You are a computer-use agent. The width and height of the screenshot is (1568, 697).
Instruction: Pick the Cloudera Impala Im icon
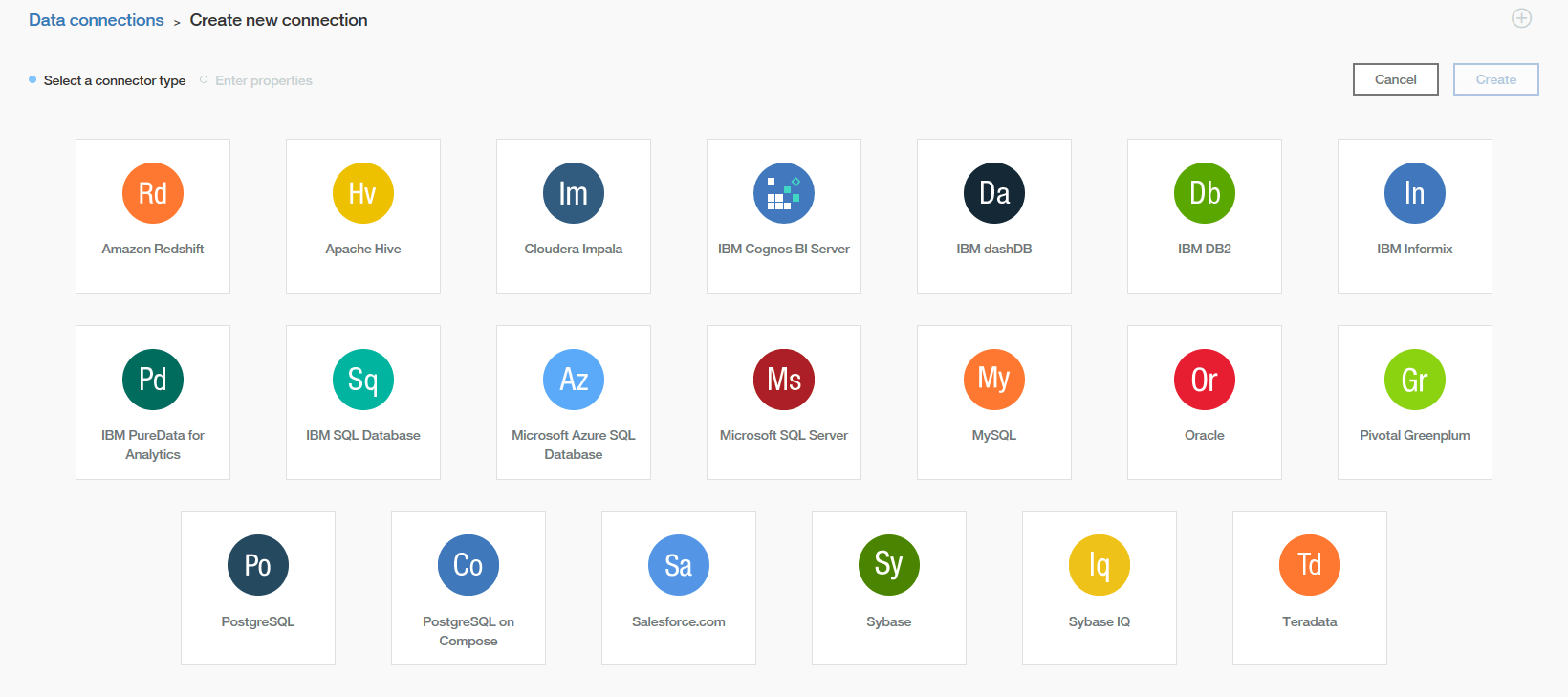pos(574,193)
